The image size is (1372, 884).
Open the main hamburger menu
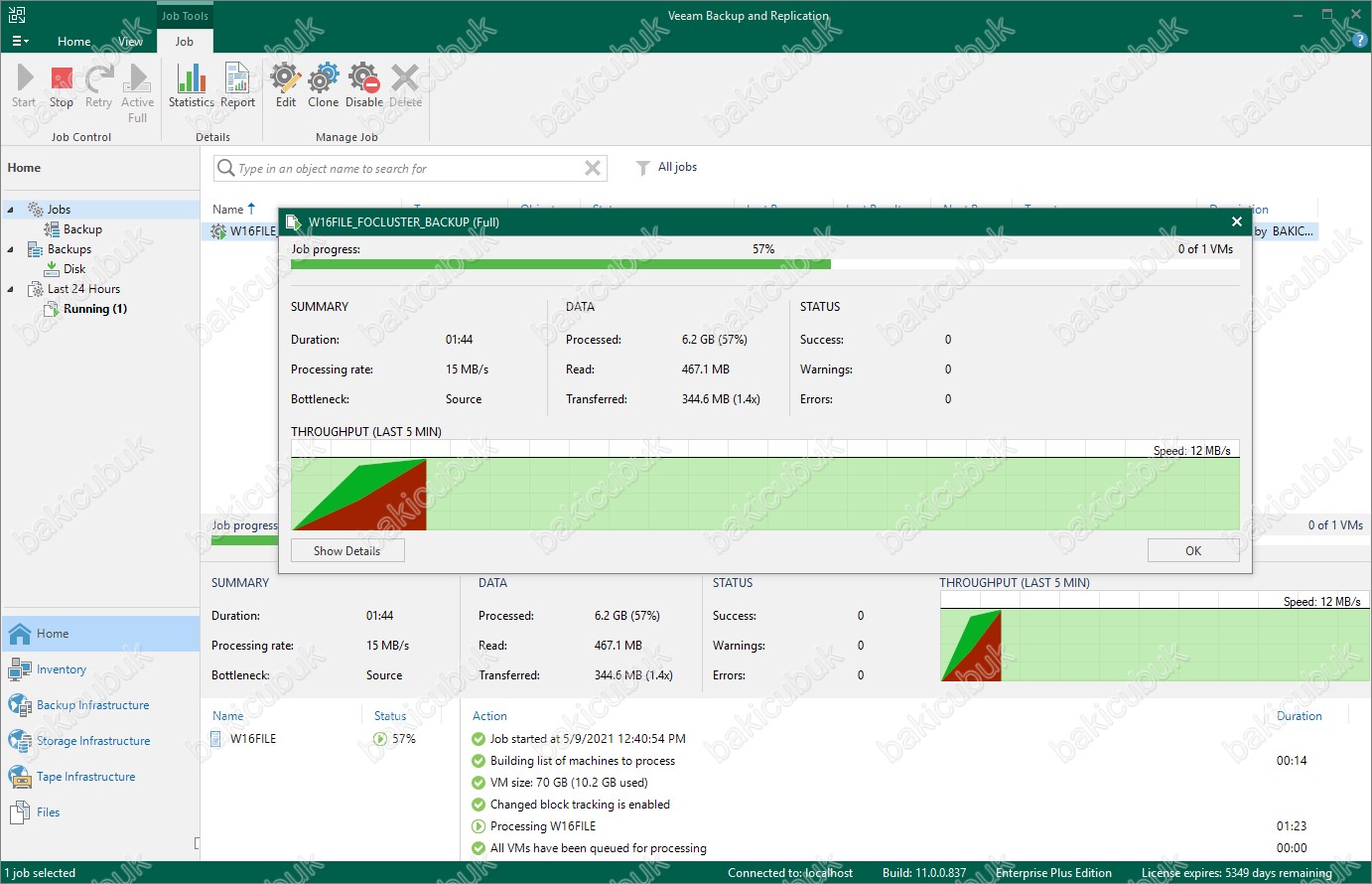pyautogui.click(x=20, y=42)
